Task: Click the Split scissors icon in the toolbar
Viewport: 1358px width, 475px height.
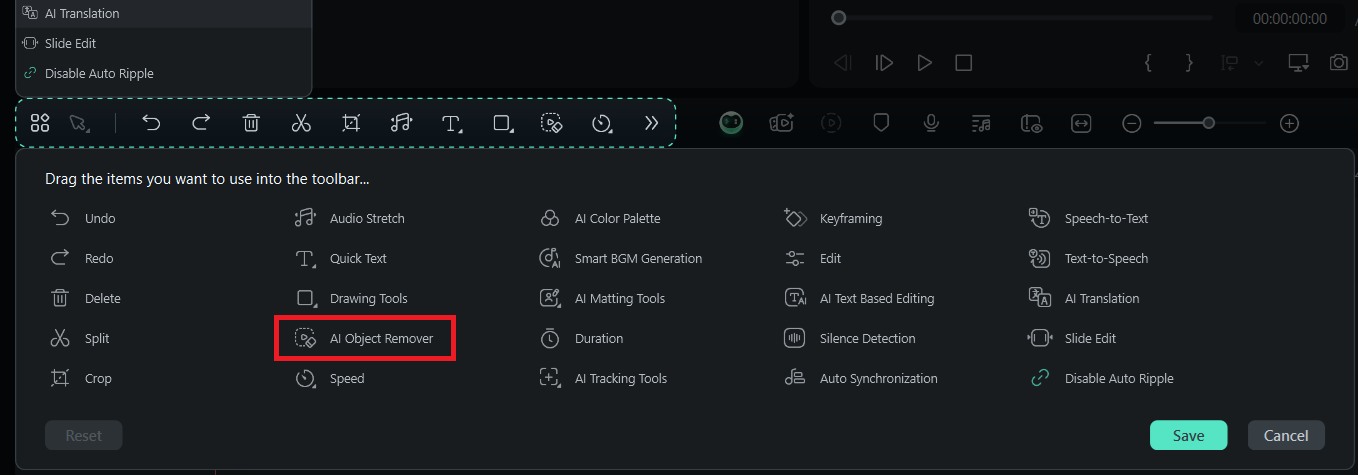Action: click(x=301, y=123)
